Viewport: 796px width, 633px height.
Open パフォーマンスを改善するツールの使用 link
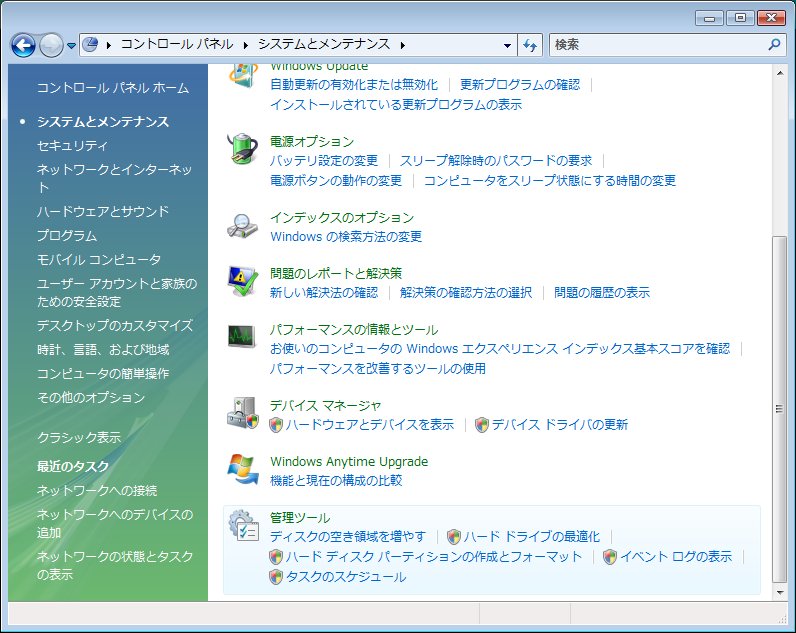click(378, 369)
